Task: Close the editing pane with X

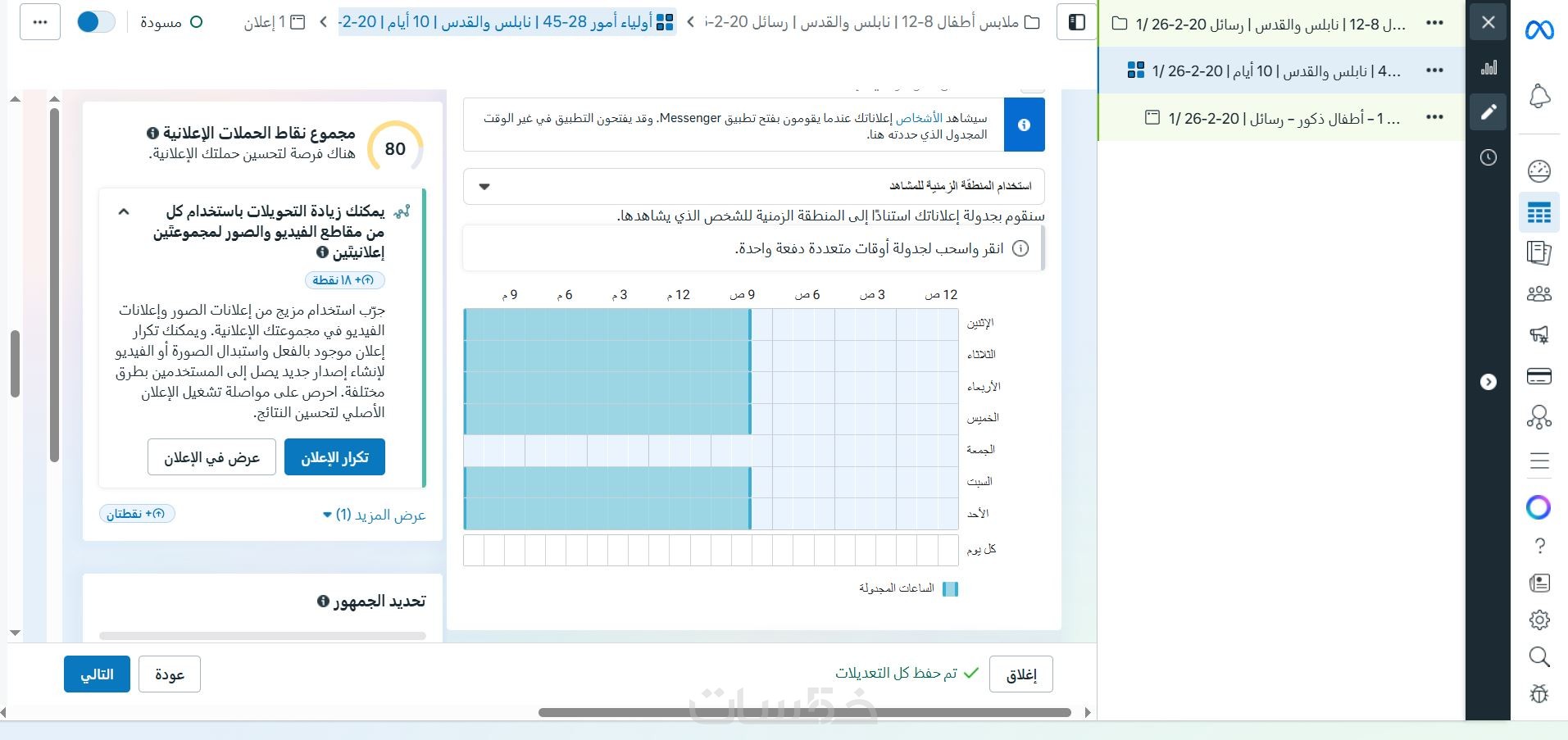Action: pos(1488,22)
